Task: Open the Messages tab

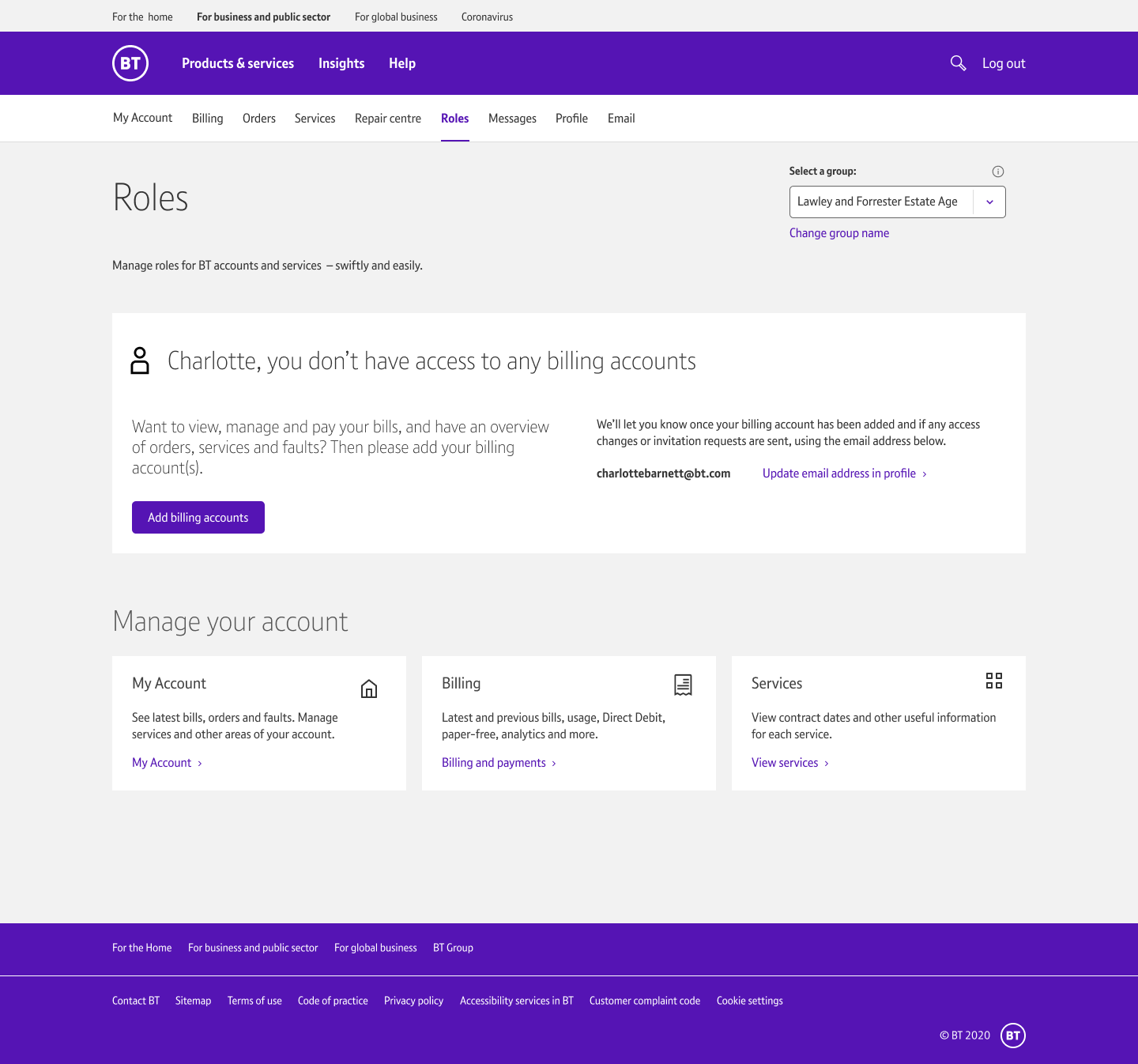Action: tap(512, 119)
